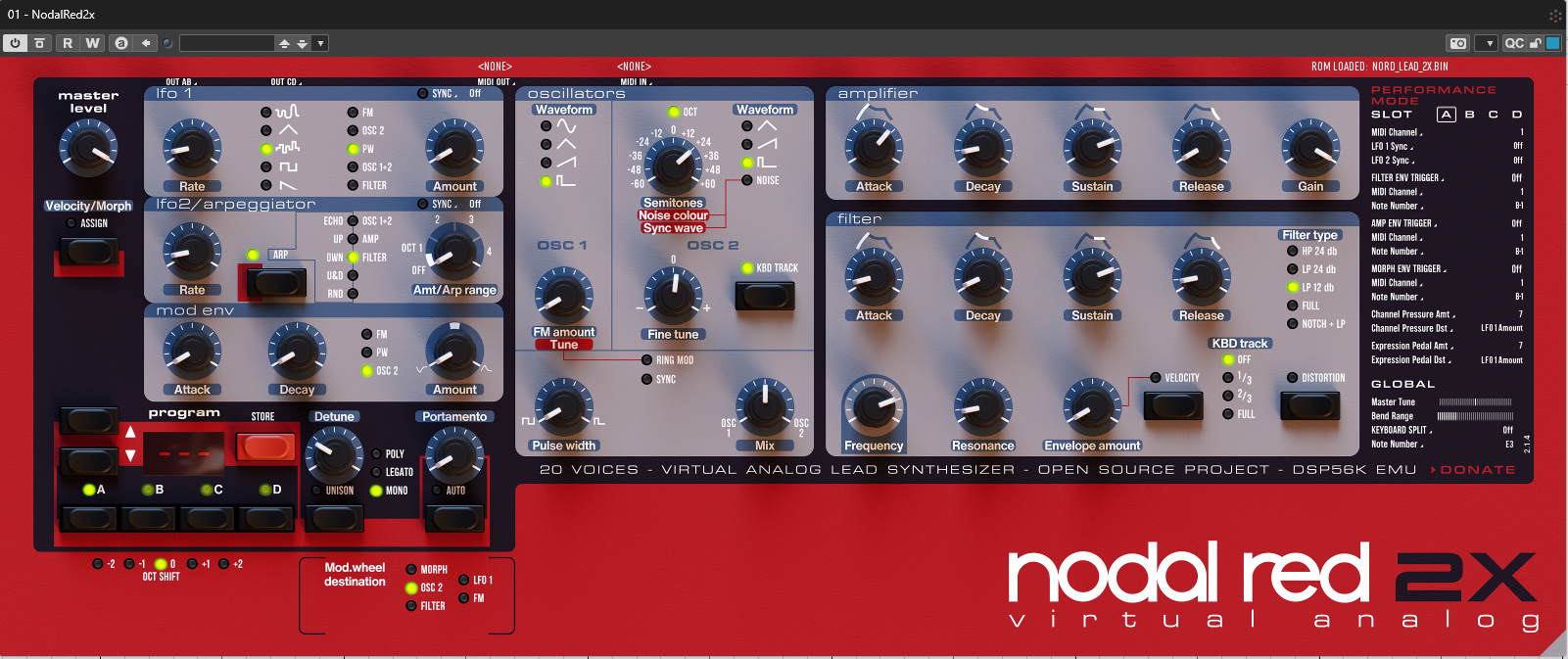Open the FILTER ENV TRIGGER dropdown
Viewport: 1568px width, 659px height.
[x=1406, y=178]
